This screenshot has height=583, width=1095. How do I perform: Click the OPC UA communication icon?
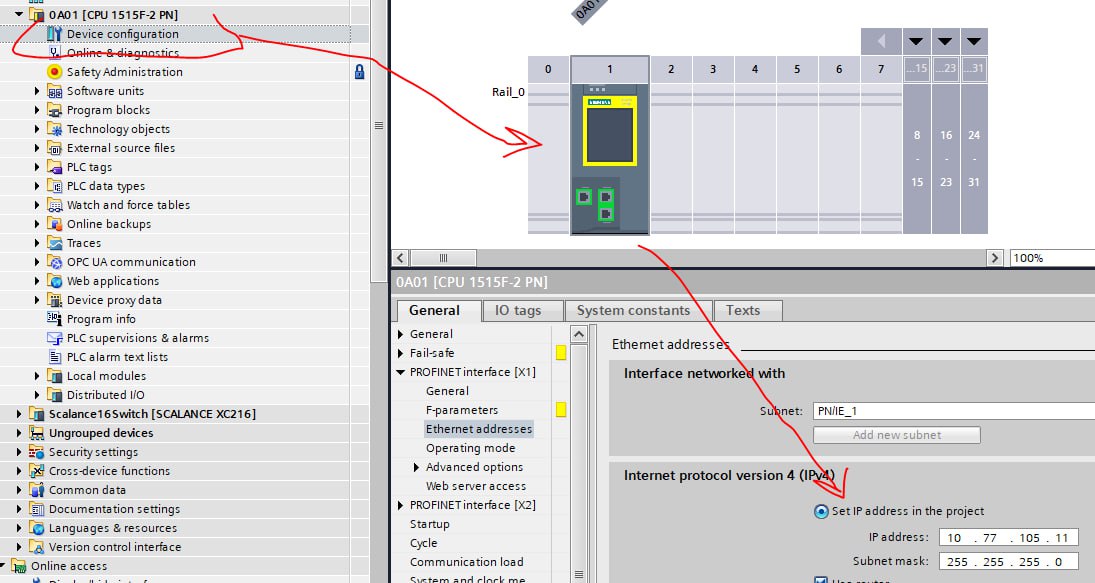coord(54,262)
